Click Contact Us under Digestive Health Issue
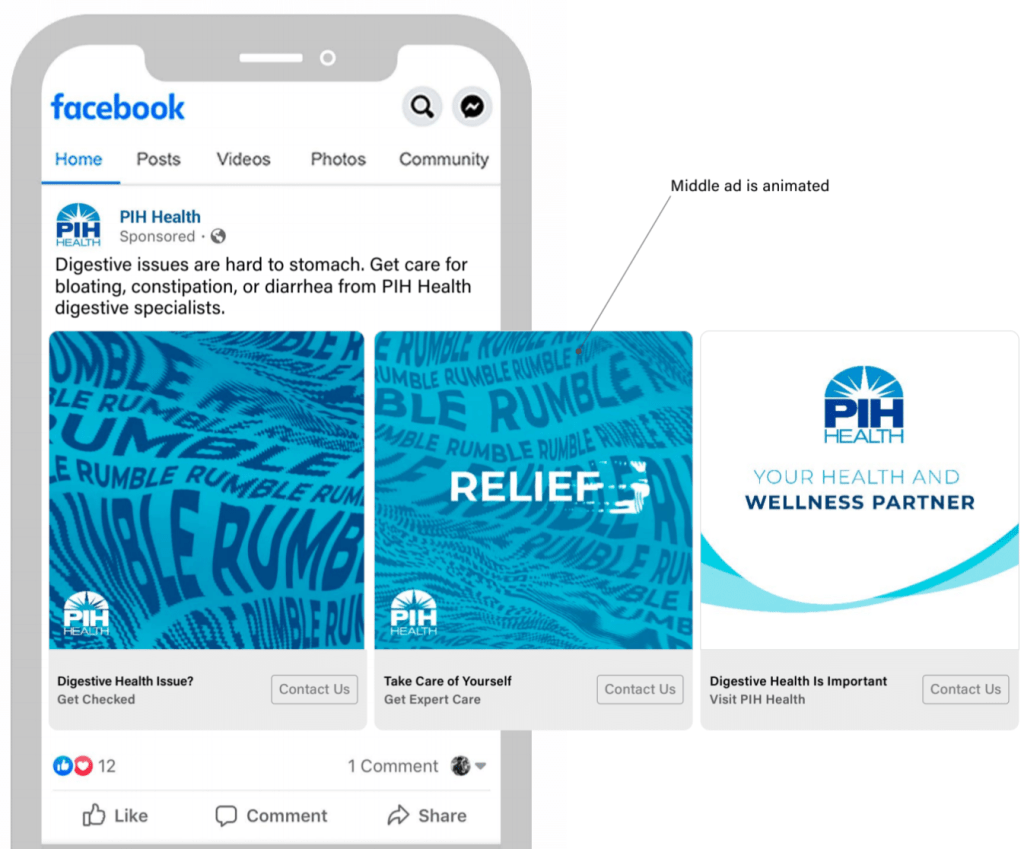The width and height of the screenshot is (1024, 849). (314, 690)
